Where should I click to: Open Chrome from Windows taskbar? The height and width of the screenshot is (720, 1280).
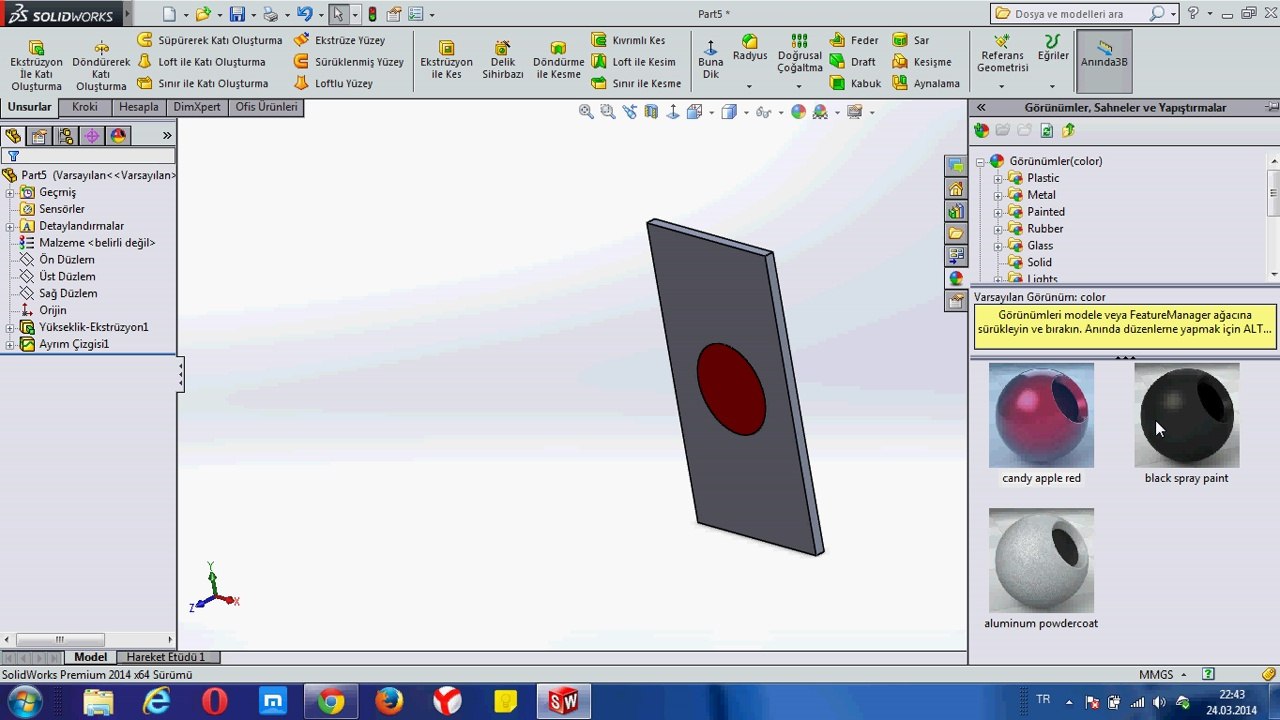click(331, 702)
